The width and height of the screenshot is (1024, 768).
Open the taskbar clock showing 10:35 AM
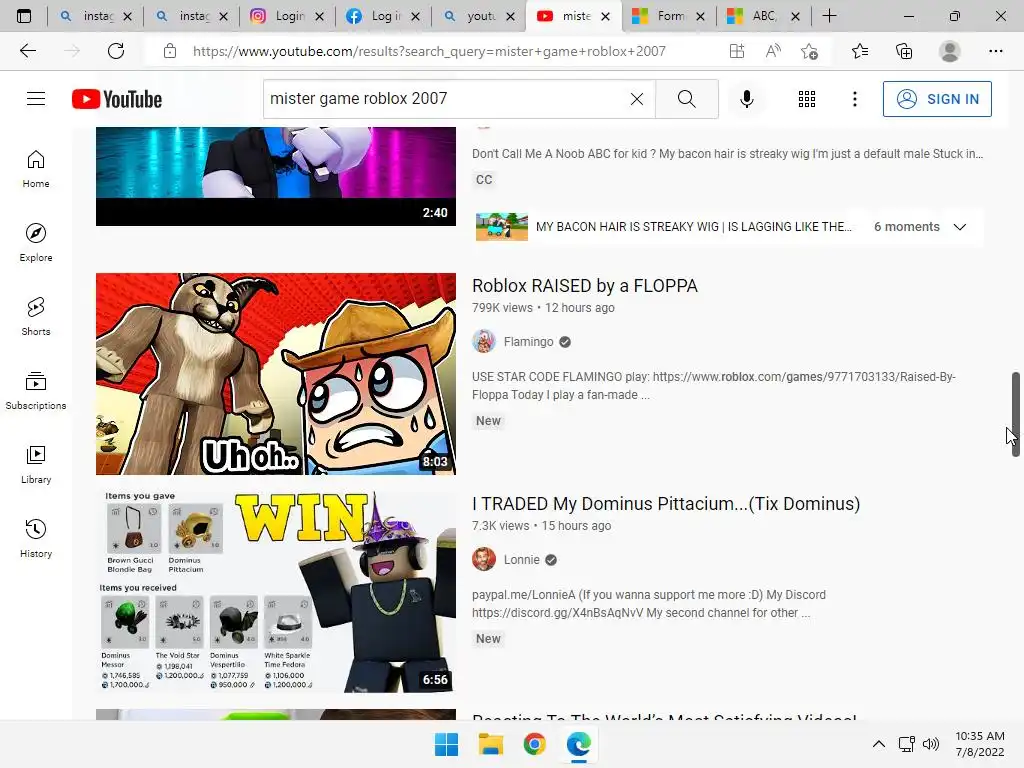tap(980, 744)
